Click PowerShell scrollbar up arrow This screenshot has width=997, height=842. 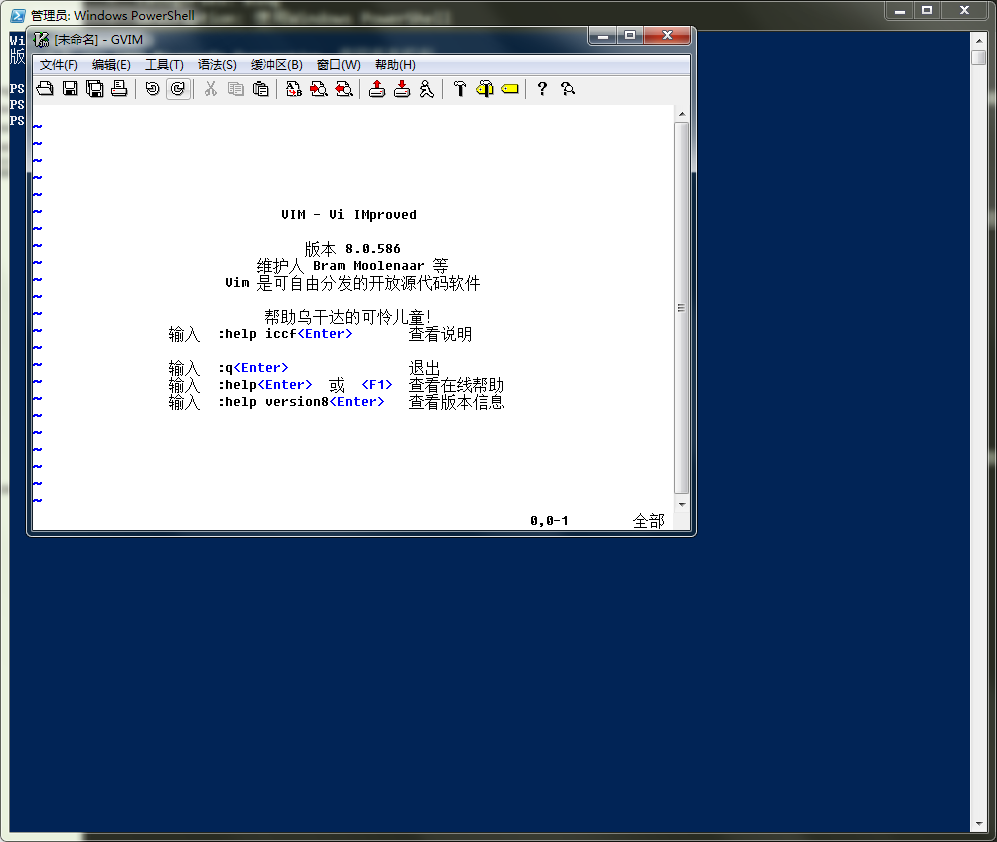979,41
